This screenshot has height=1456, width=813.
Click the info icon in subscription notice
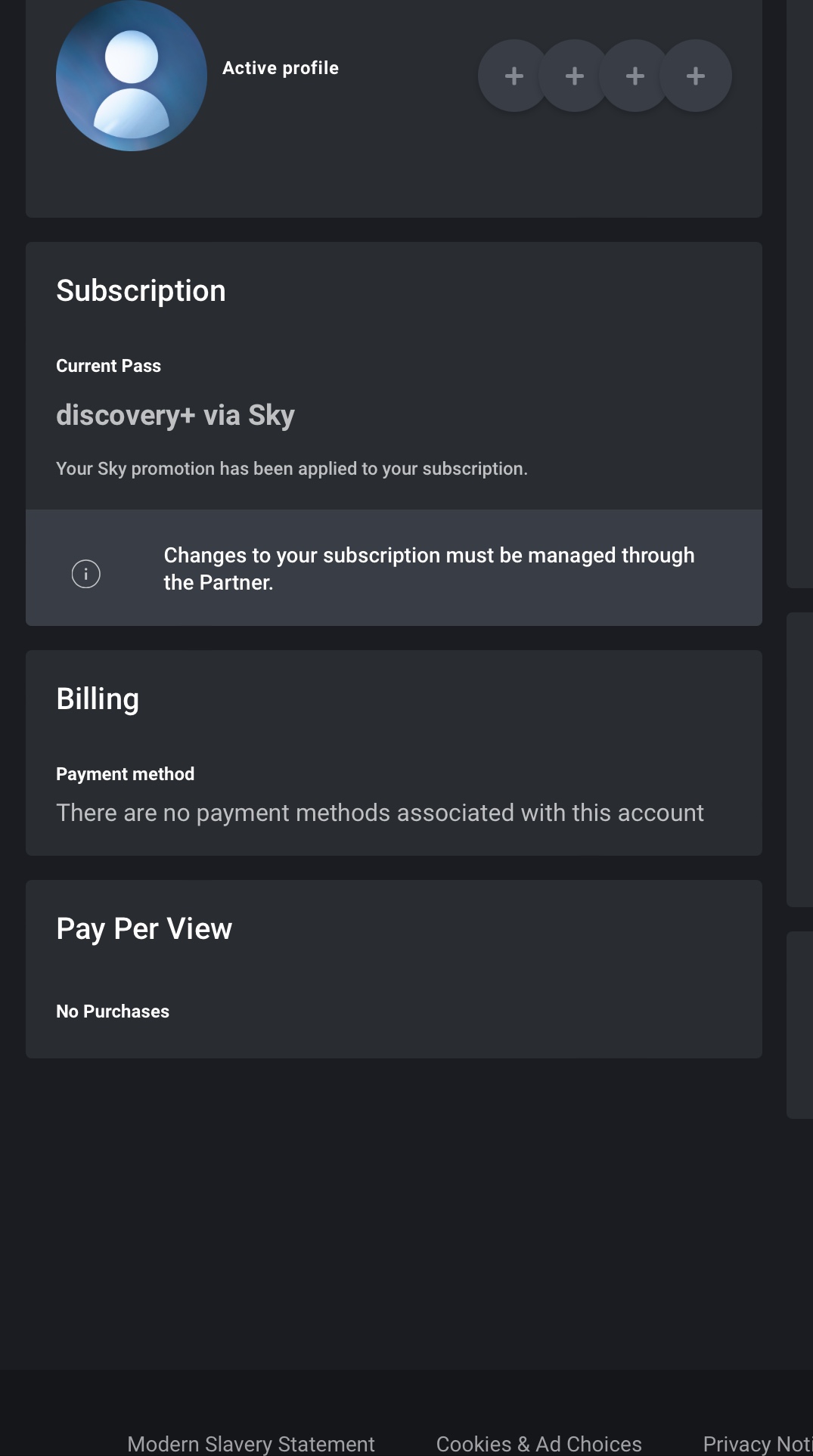point(86,574)
